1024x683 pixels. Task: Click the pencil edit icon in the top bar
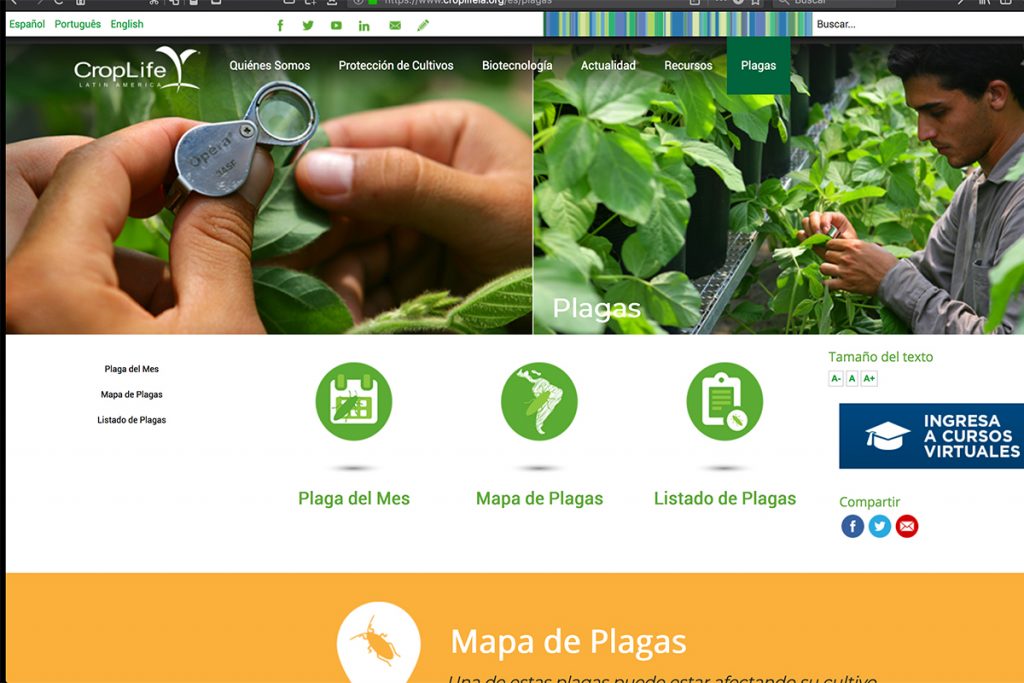coord(423,25)
